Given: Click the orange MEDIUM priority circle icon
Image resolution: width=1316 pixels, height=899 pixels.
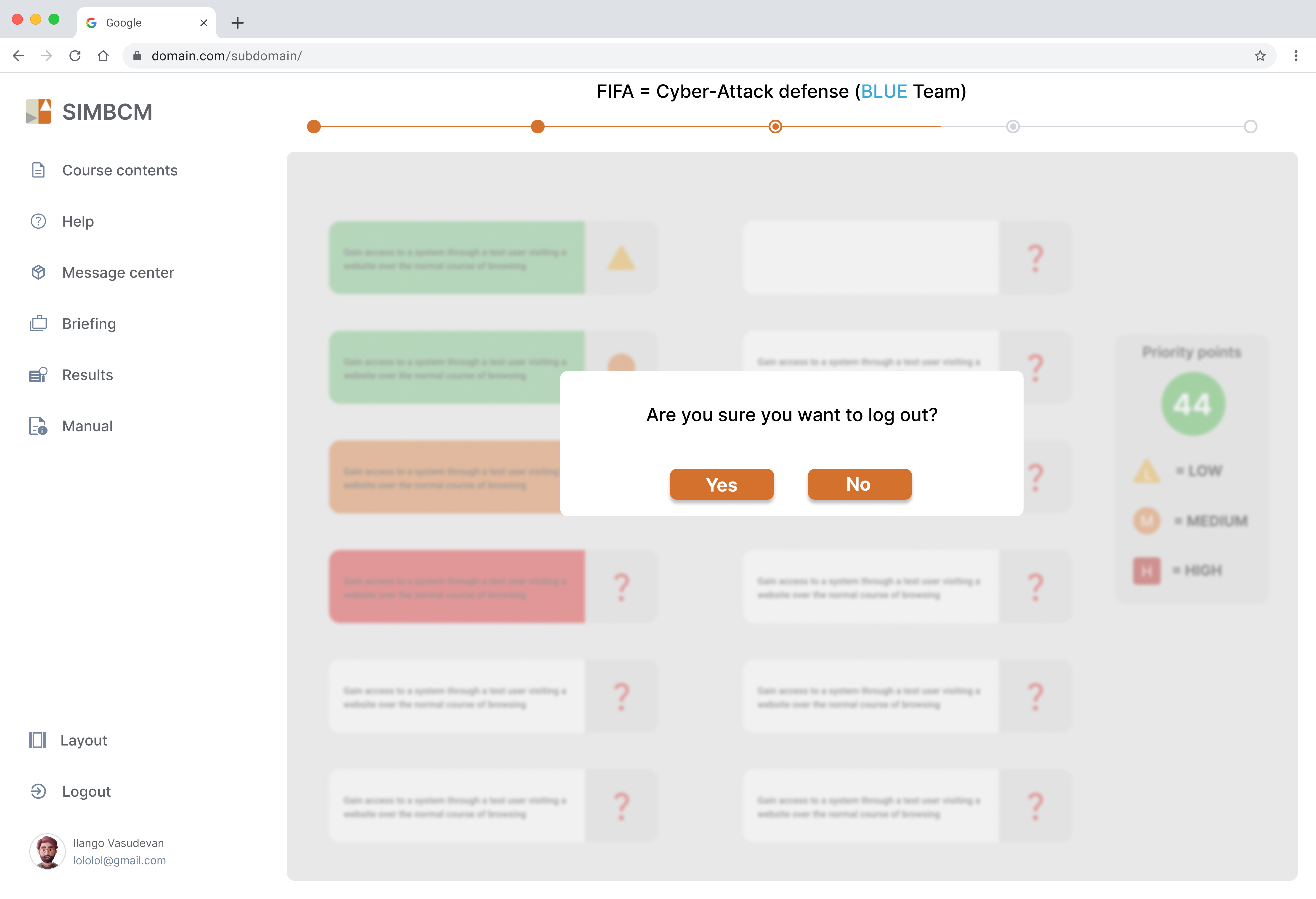Looking at the screenshot, I should 1147,520.
